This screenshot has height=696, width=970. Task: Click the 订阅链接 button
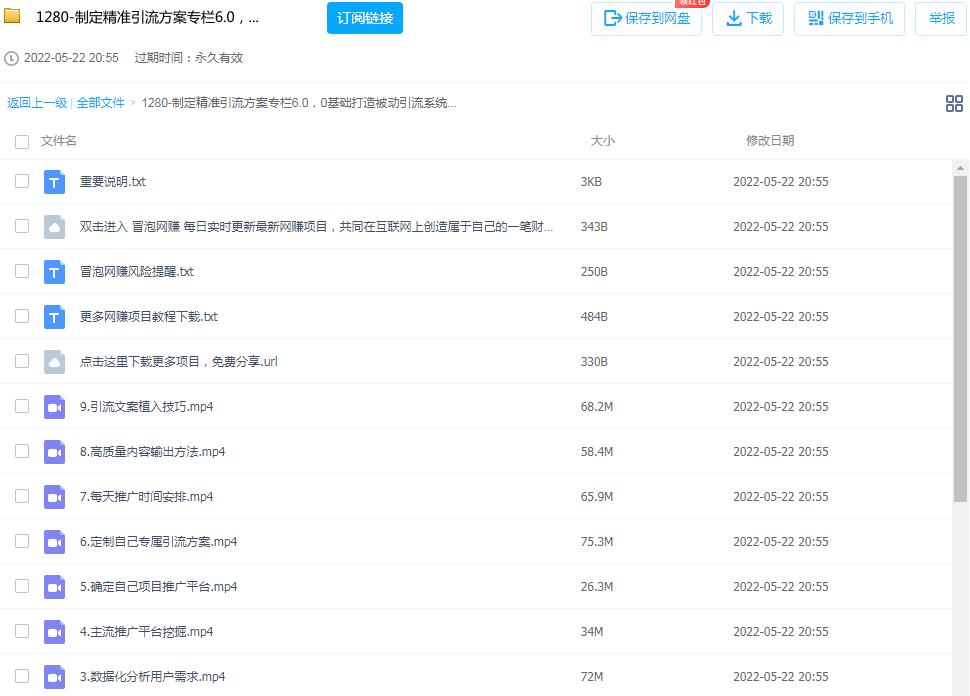365,18
